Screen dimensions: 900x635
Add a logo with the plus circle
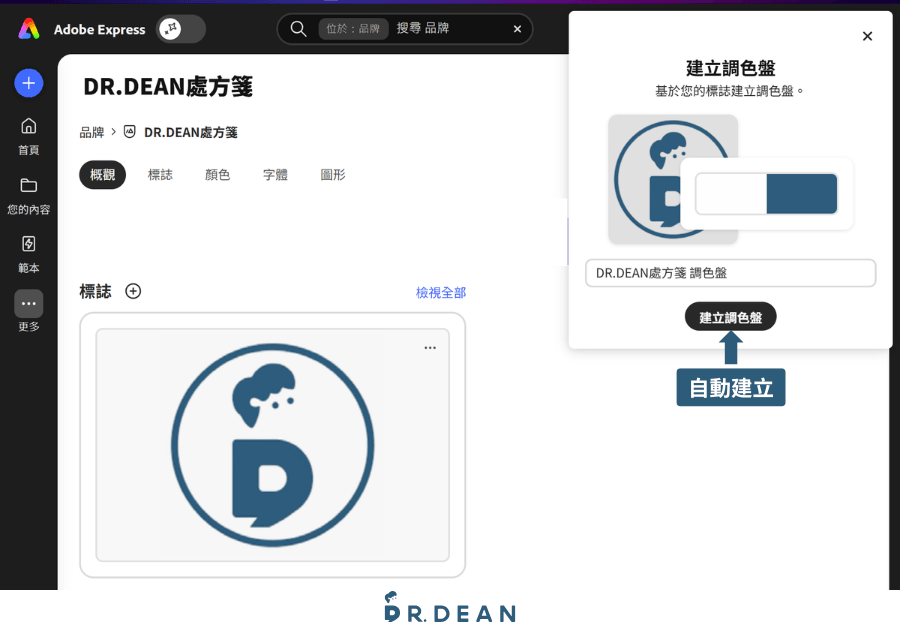(x=133, y=291)
